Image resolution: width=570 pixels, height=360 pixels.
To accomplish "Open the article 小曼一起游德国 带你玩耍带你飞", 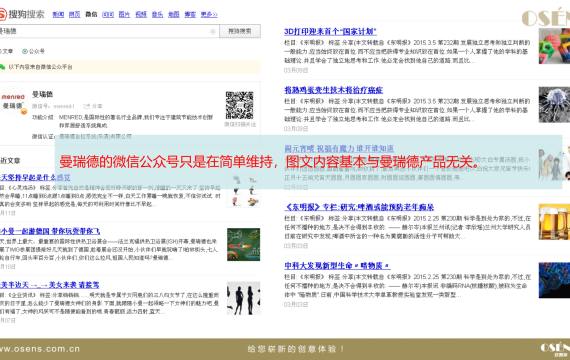I will [50, 231].
